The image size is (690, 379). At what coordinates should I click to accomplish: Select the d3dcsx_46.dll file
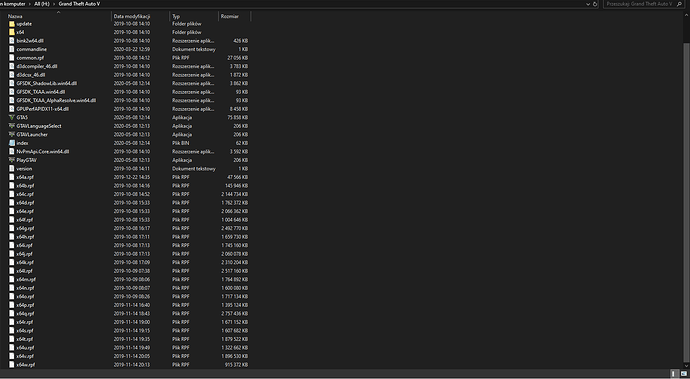point(31,75)
